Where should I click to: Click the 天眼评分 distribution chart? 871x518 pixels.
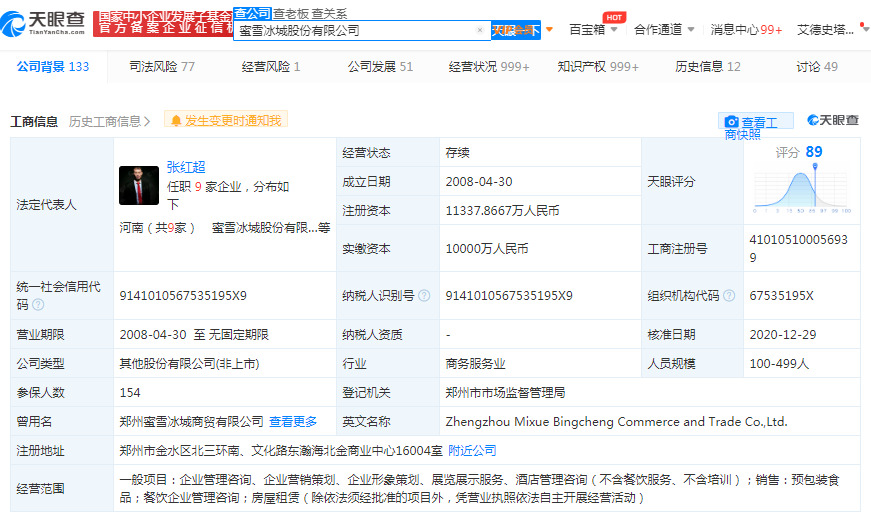click(802, 190)
